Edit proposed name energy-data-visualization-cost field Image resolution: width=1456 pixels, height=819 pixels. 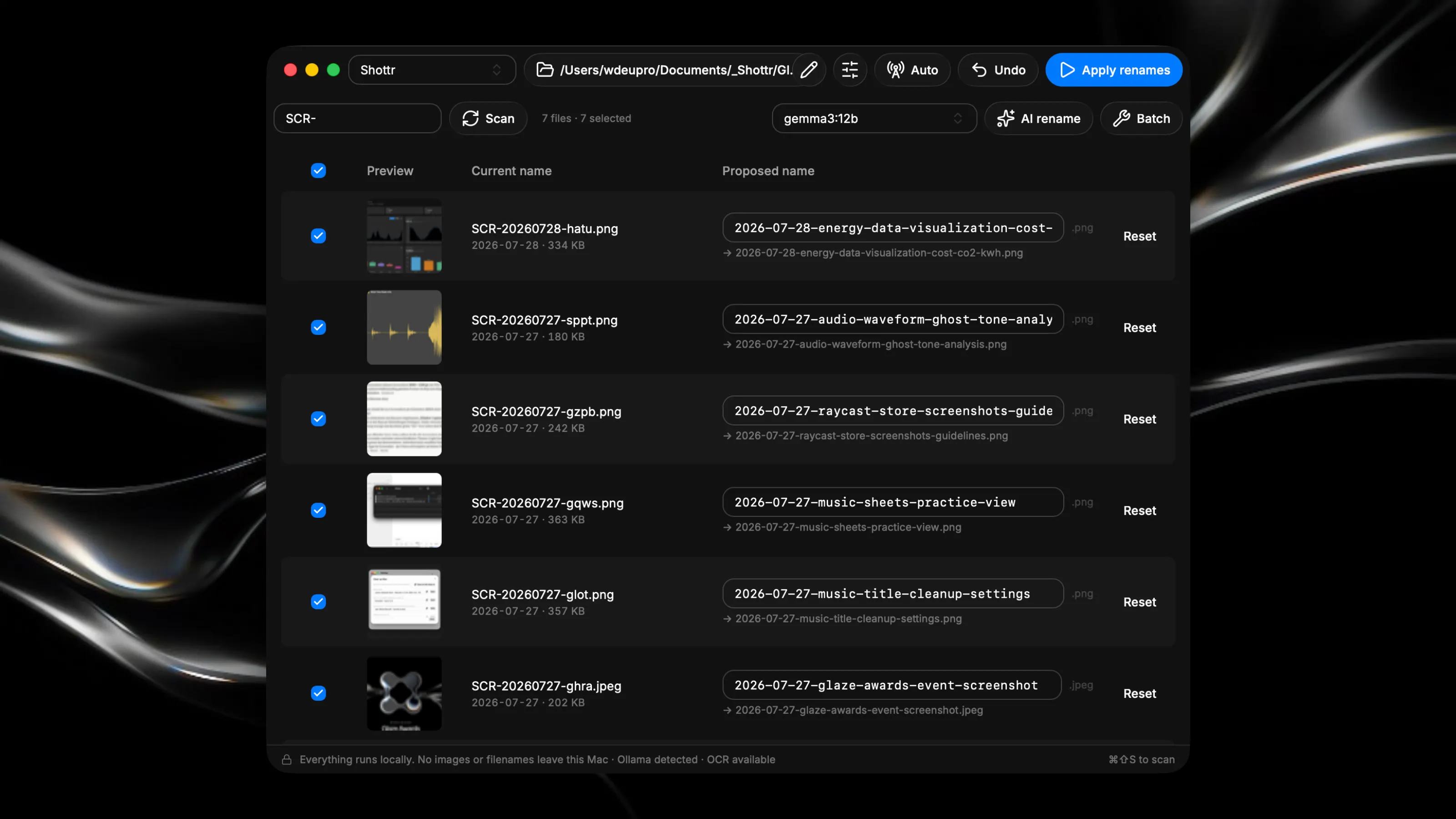[x=893, y=228]
